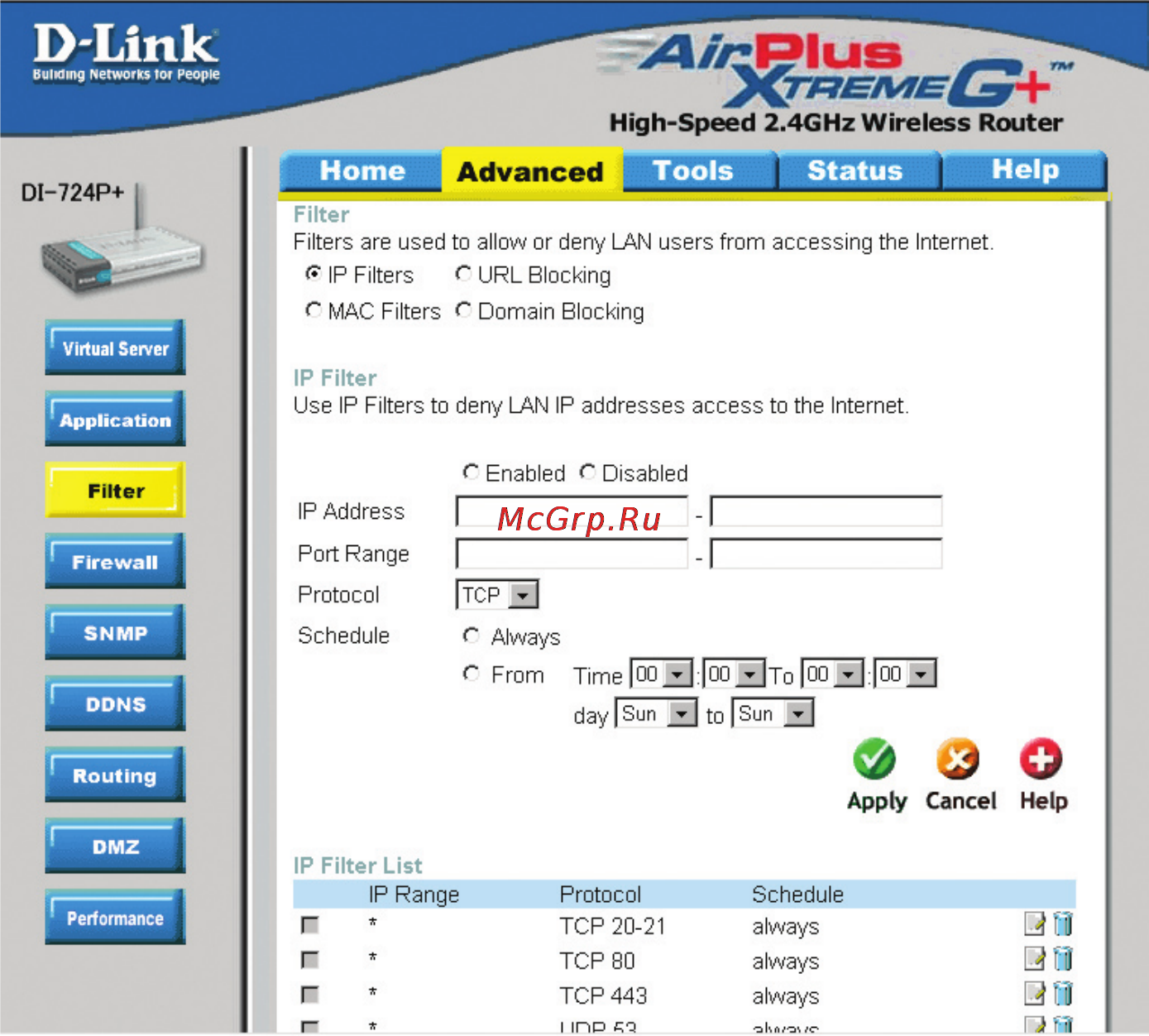Open the end minute time dropdown
Screen dimensions: 1149x1036
tap(906, 674)
